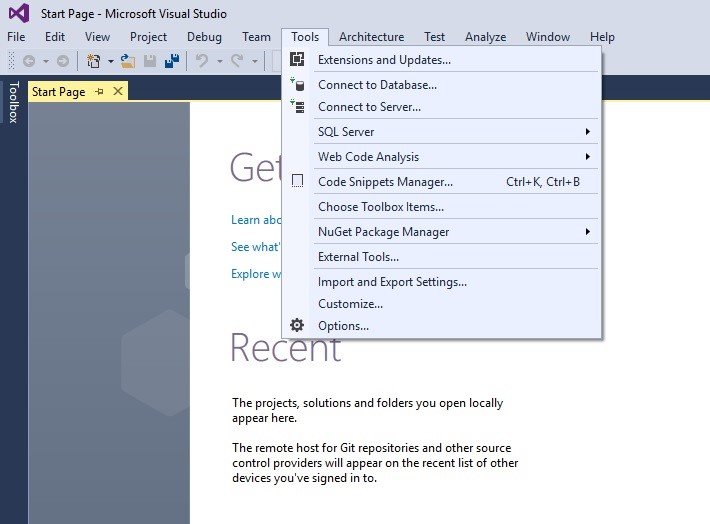This screenshot has height=524, width=710.
Task: Open the Debug menu
Action: point(204,37)
